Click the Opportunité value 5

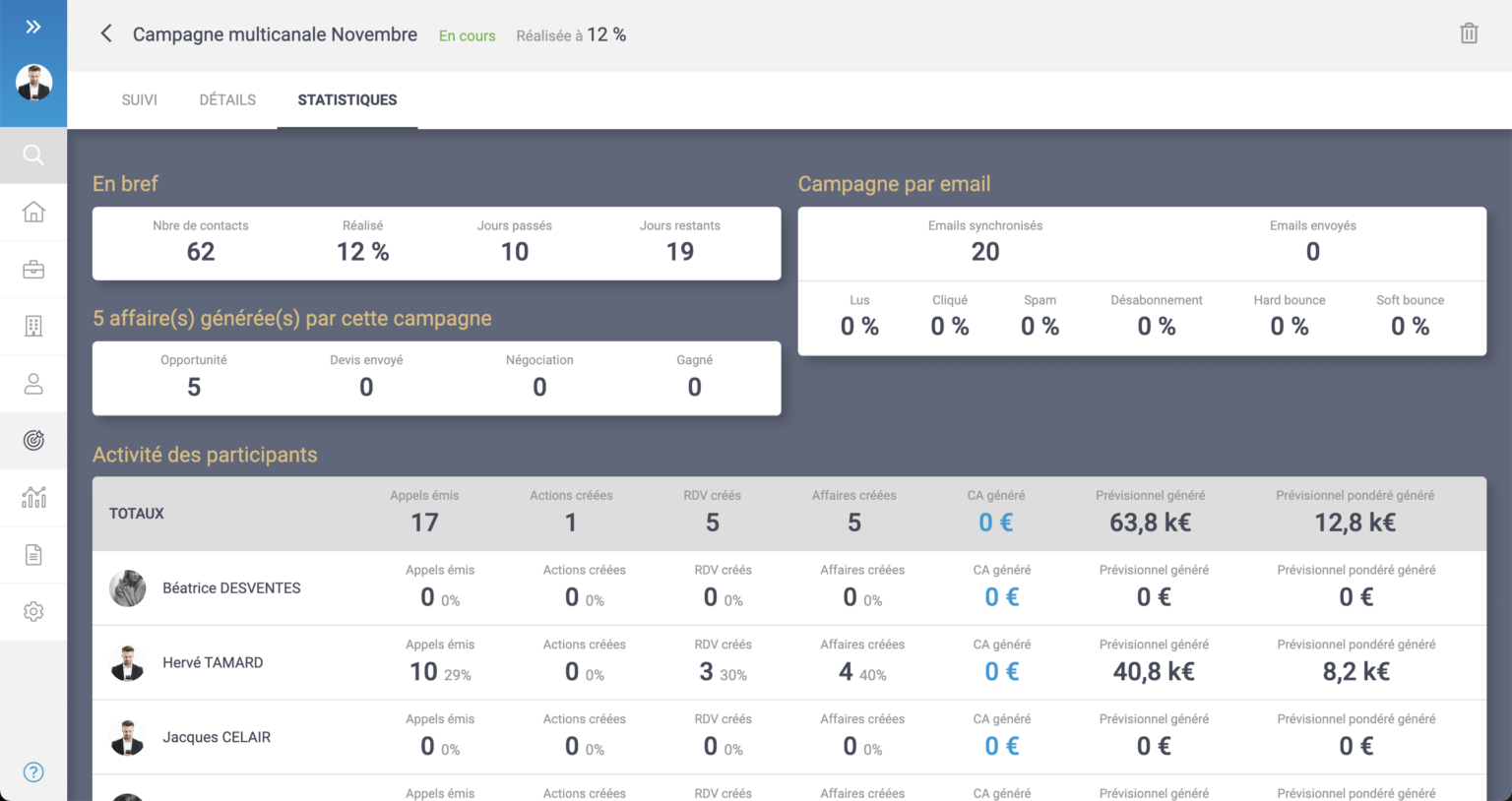tap(194, 388)
